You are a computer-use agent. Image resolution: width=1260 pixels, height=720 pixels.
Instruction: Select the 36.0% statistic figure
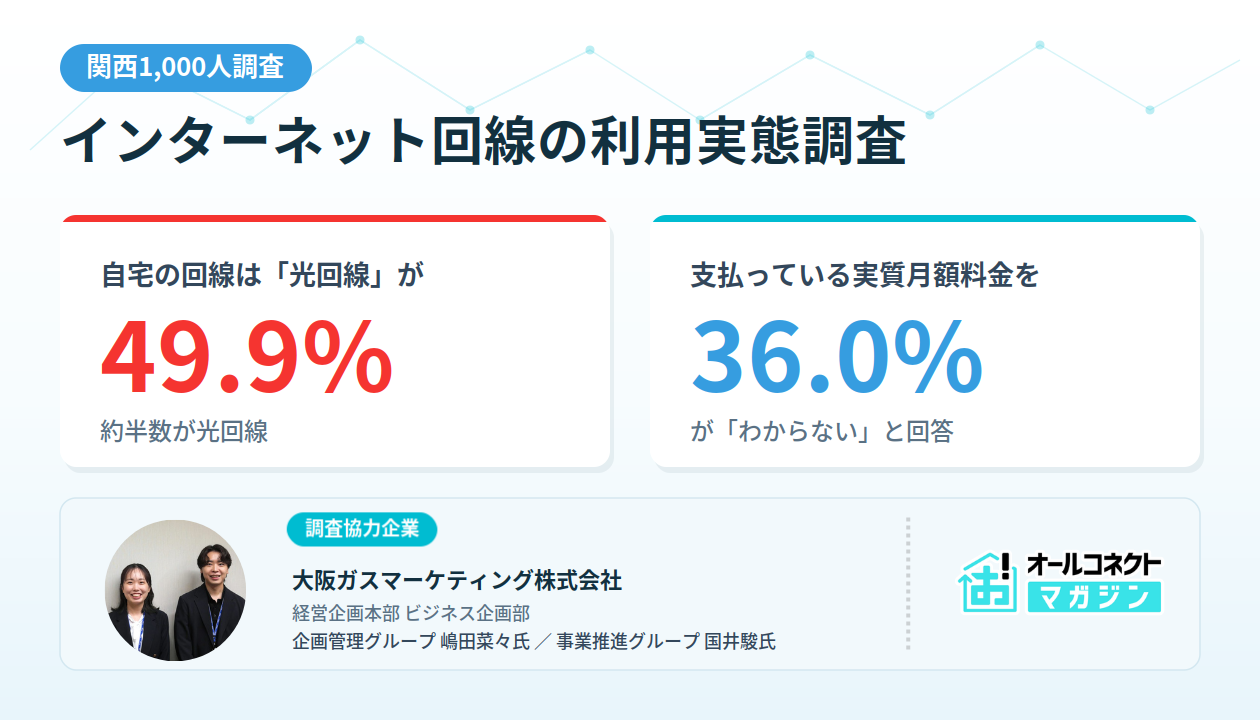tap(837, 357)
